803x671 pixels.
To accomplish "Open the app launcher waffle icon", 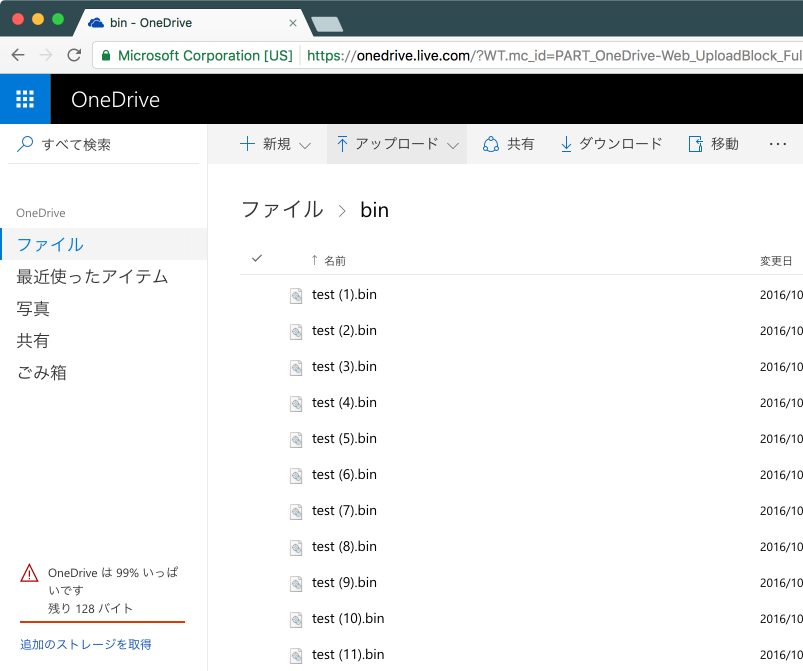I will click(25, 99).
